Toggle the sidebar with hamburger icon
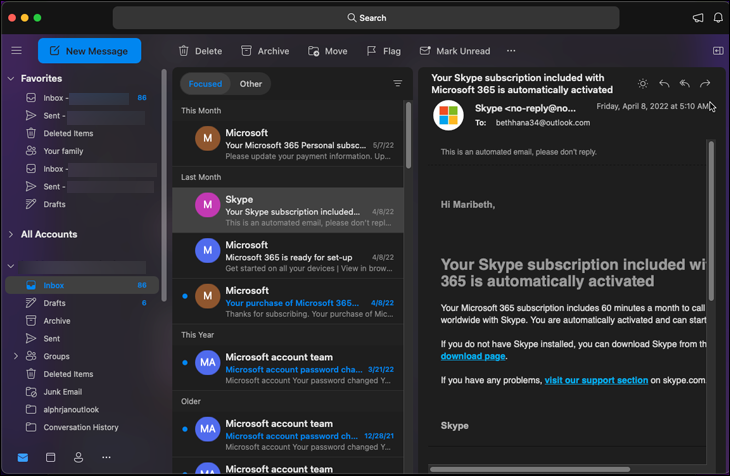 pos(16,51)
